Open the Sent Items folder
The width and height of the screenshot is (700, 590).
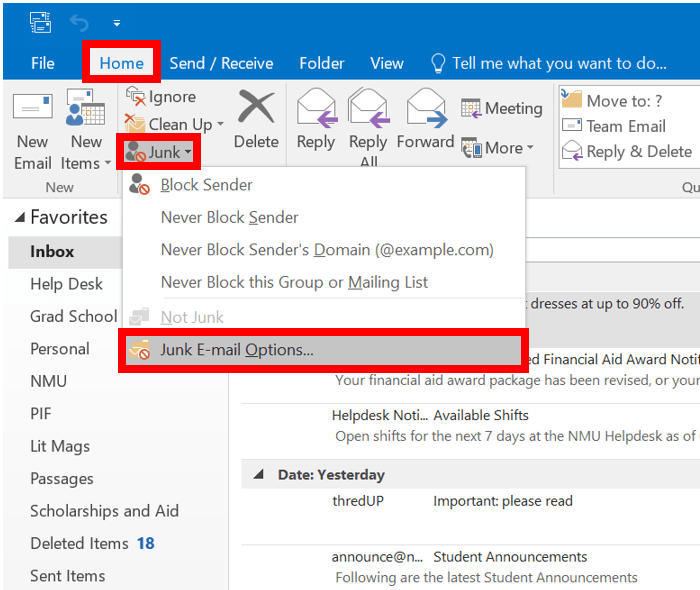(68, 576)
